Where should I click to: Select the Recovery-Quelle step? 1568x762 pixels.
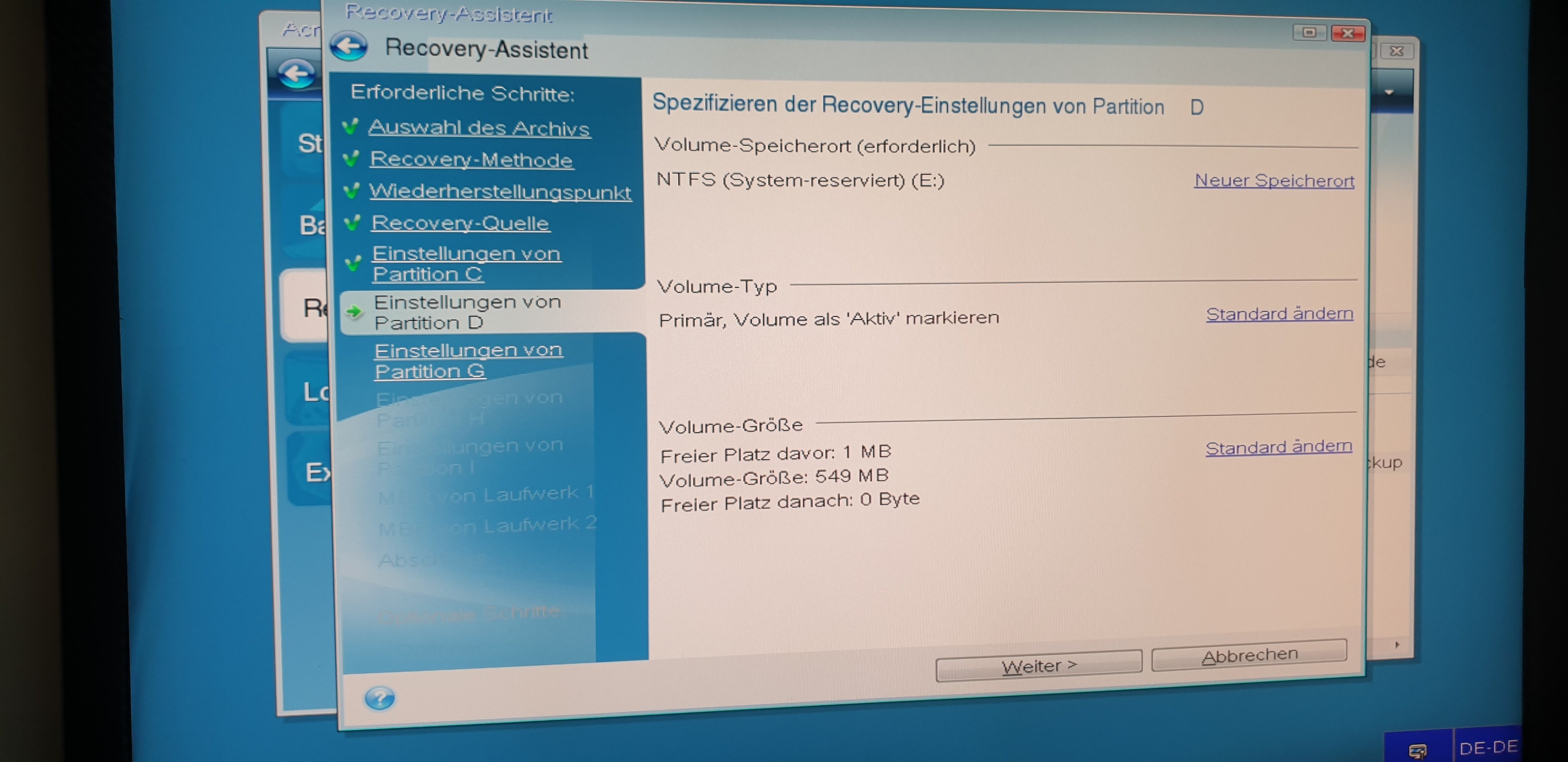click(460, 223)
